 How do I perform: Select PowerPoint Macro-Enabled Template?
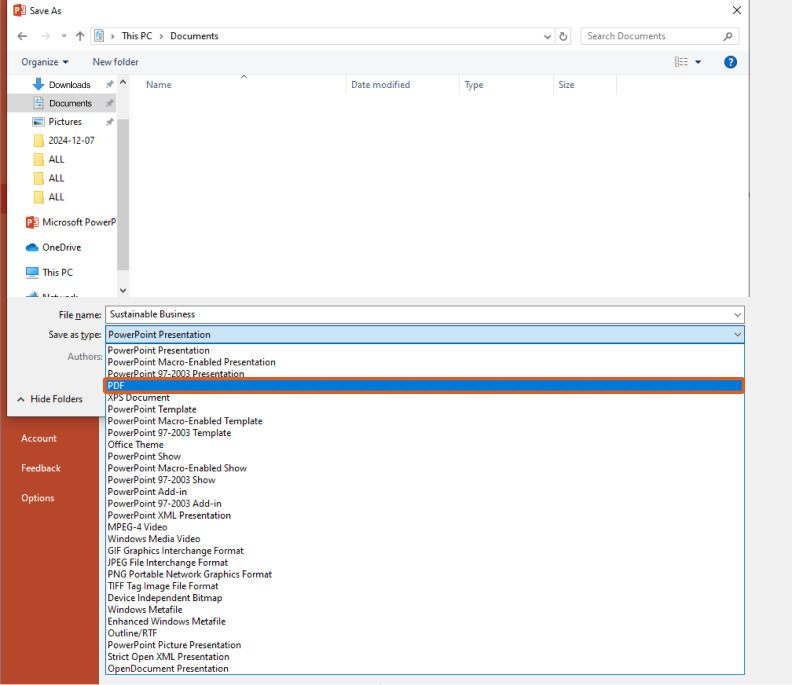(425, 421)
